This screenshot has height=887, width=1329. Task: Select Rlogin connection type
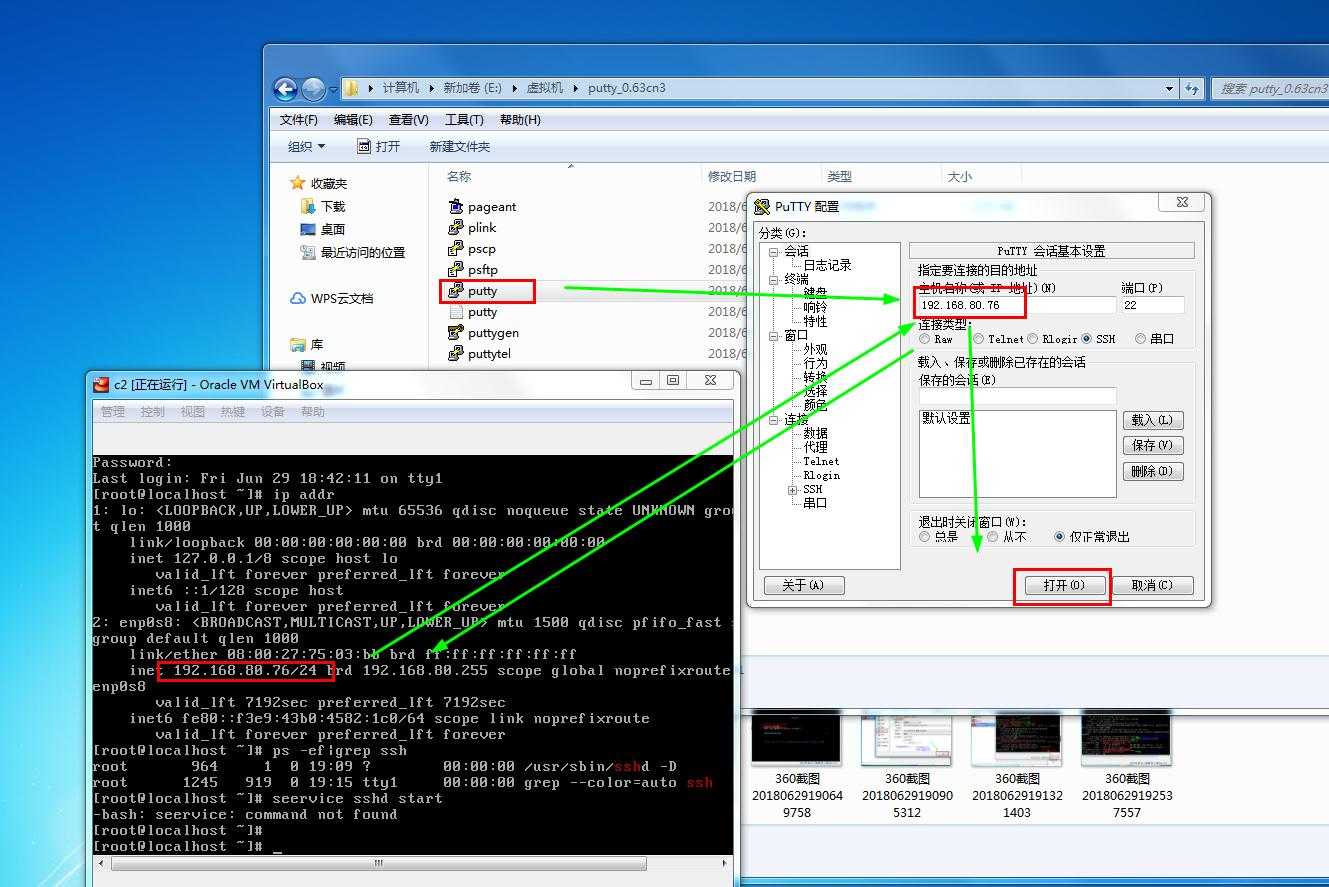[x=1033, y=339]
